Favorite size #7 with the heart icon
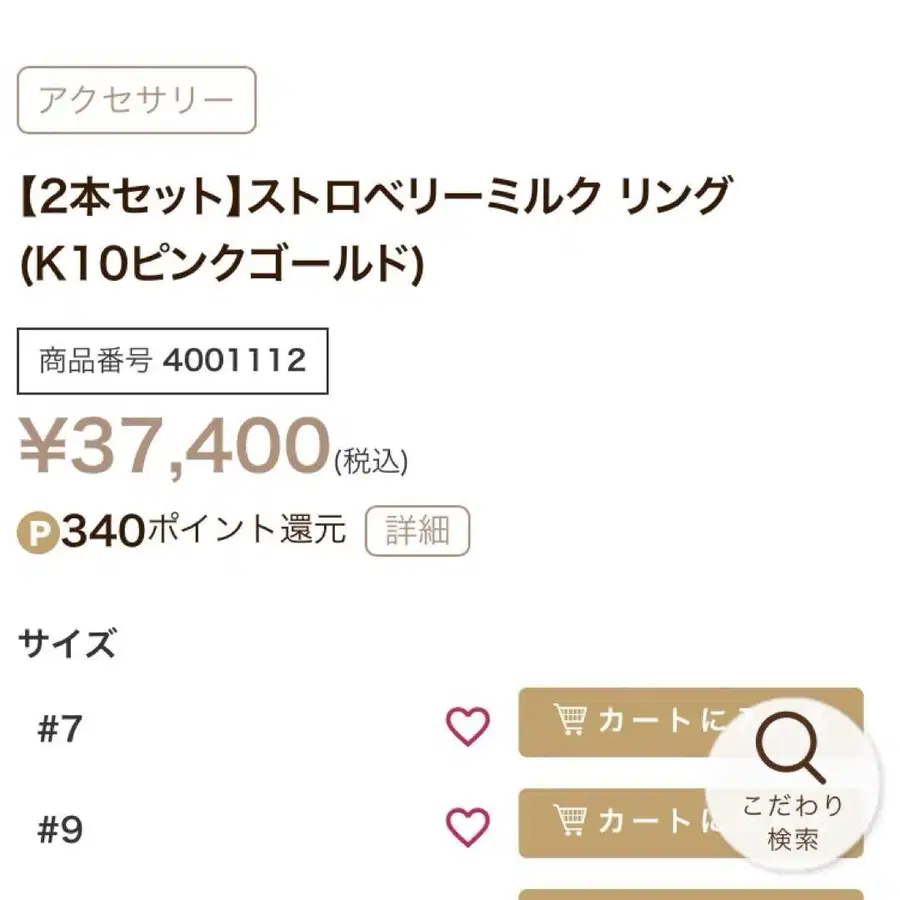900x900 pixels. (x=468, y=727)
